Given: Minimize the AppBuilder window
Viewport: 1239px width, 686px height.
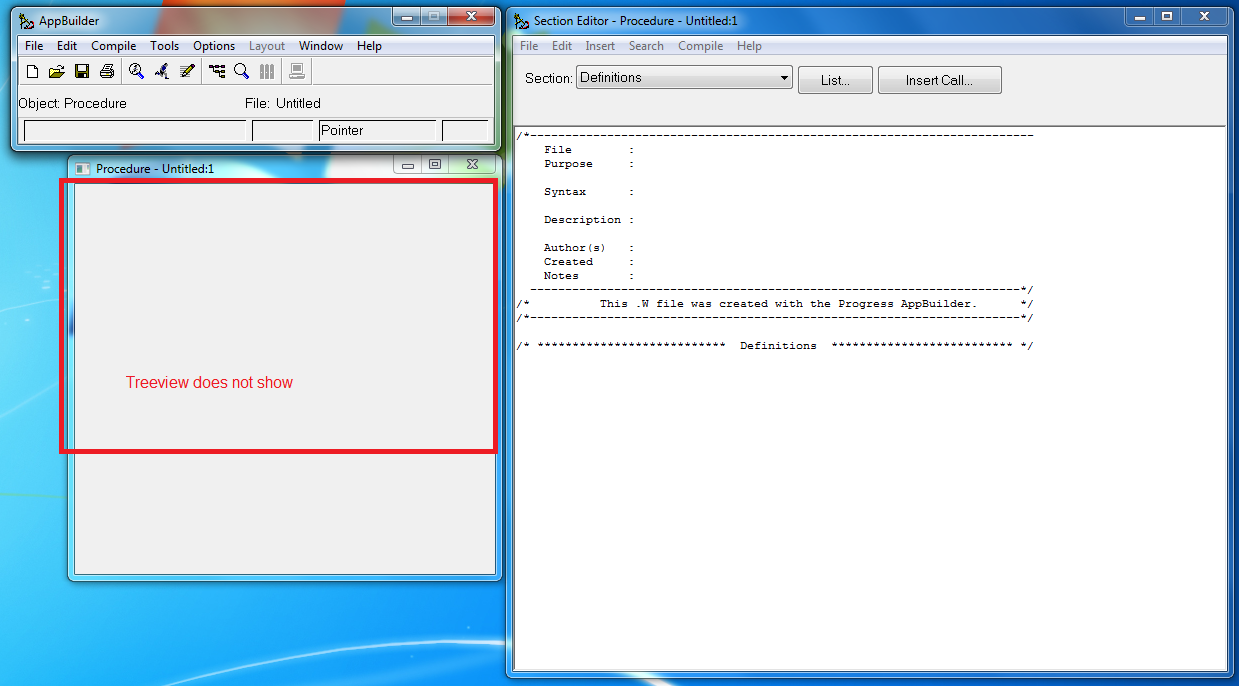Looking at the screenshot, I should point(405,17).
